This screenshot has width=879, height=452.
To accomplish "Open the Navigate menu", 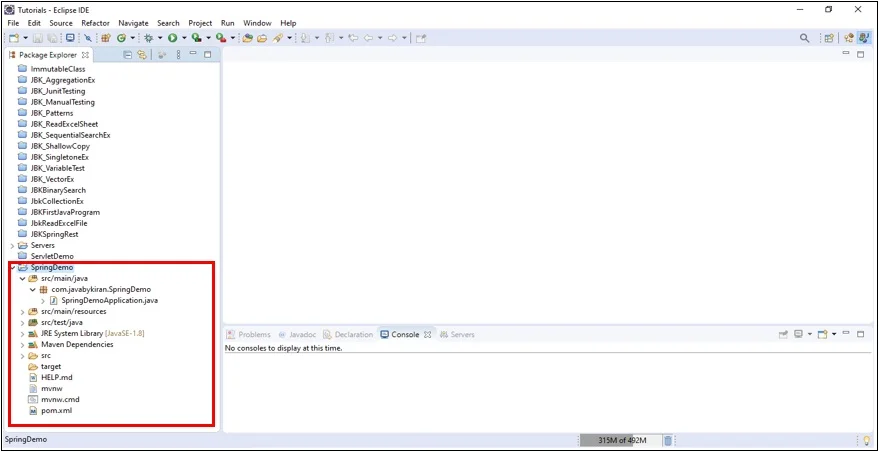I will pyautogui.click(x=133, y=23).
